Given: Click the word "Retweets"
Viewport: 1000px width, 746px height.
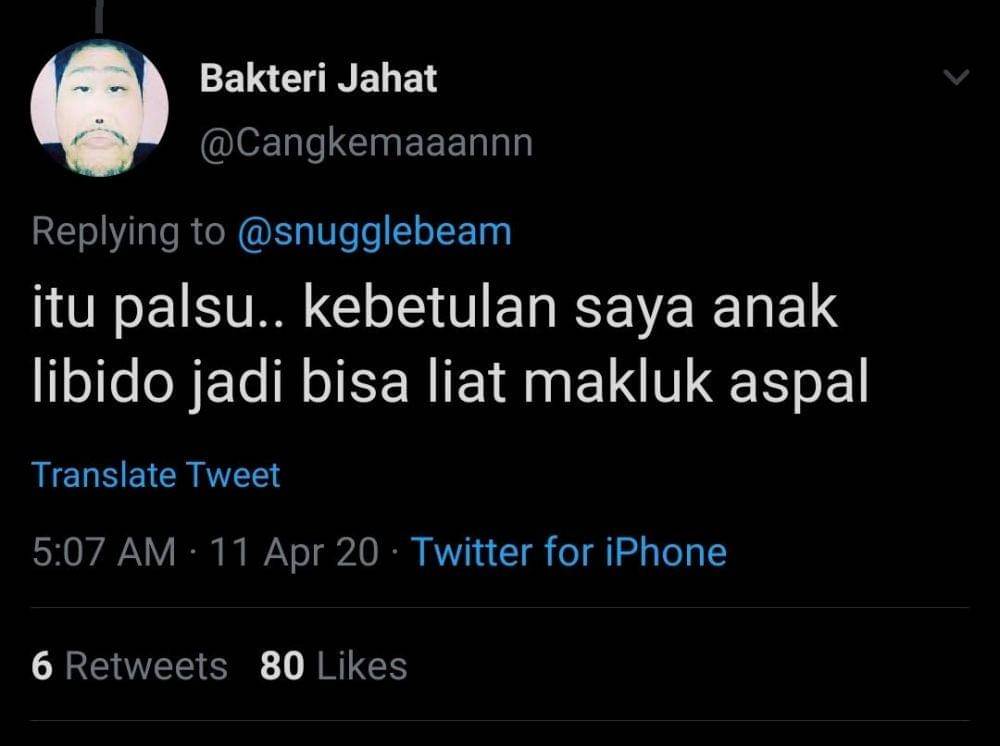Looking at the screenshot, I should tap(146, 666).
